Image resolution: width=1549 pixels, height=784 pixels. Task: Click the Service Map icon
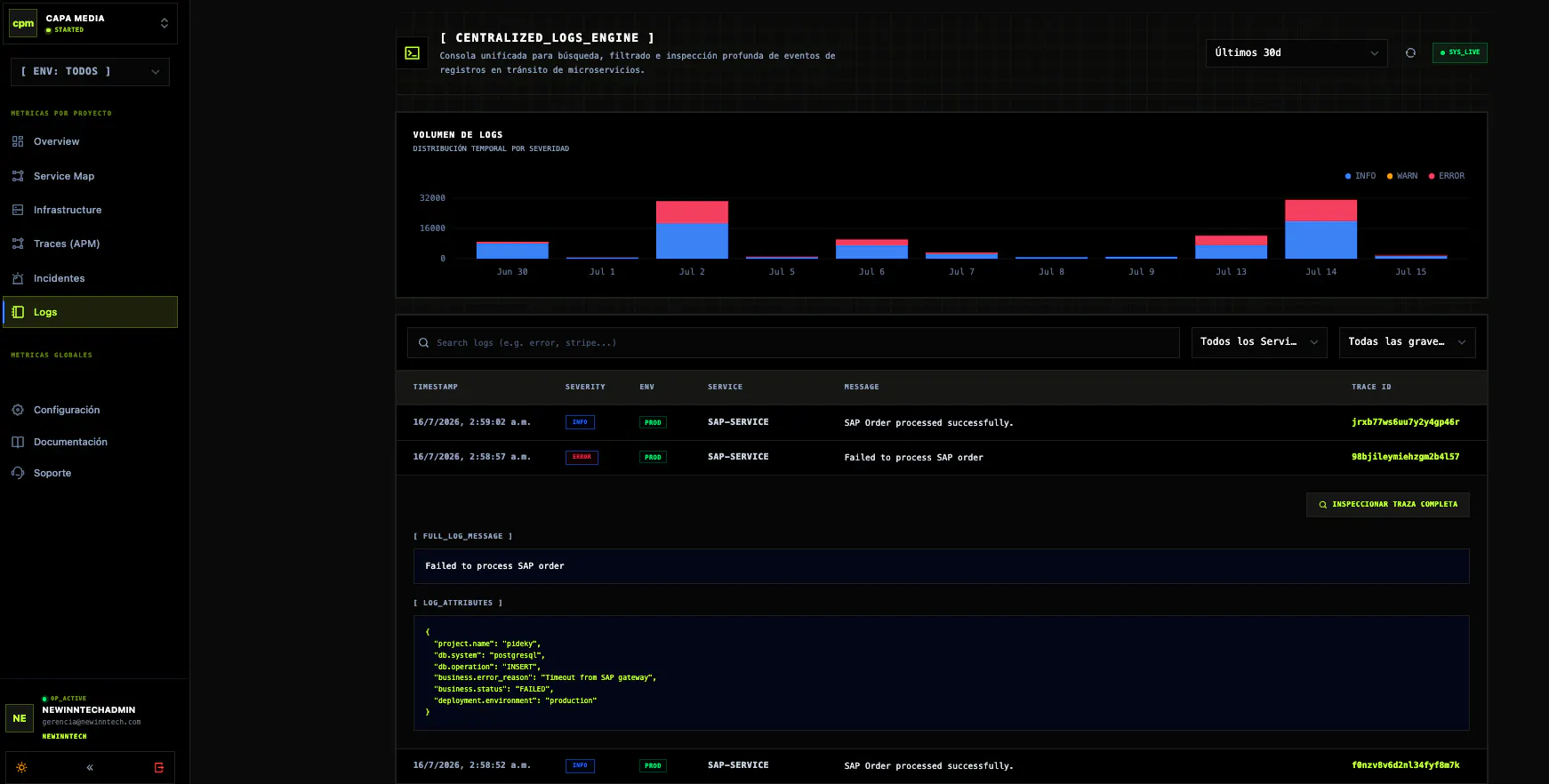[18, 176]
